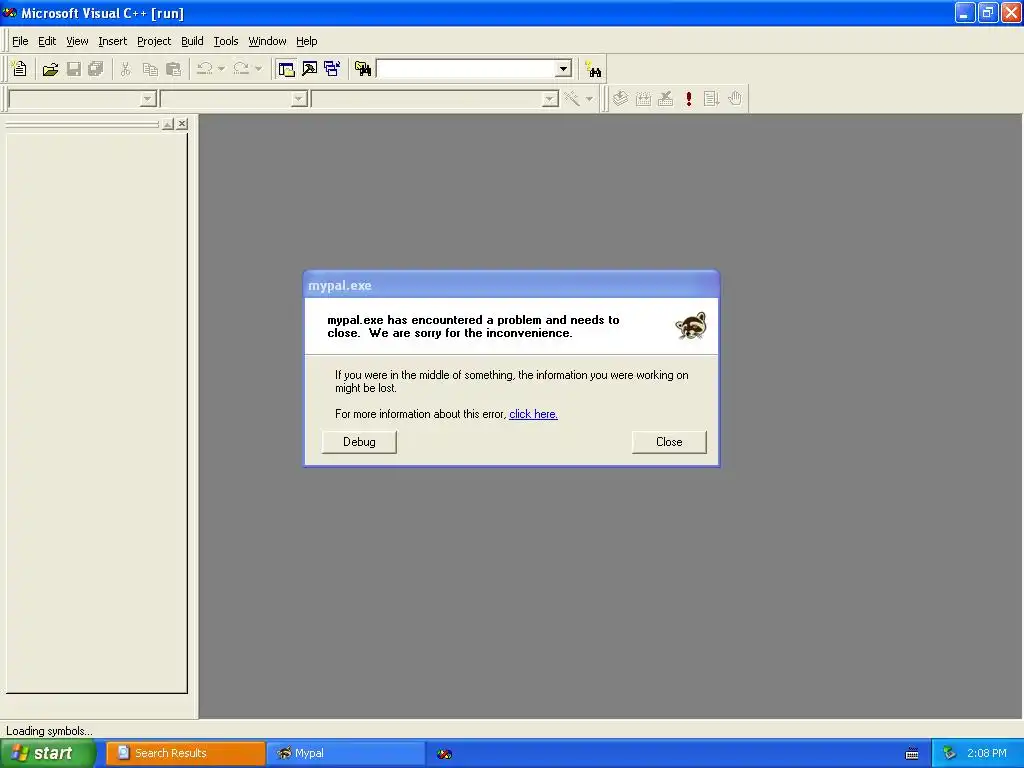Switch to Search Results taskbar item

point(185,753)
